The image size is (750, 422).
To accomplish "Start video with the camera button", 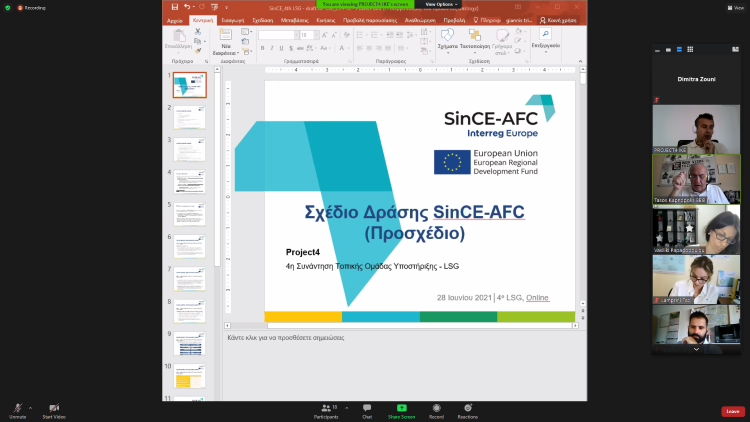I will [x=54, y=408].
